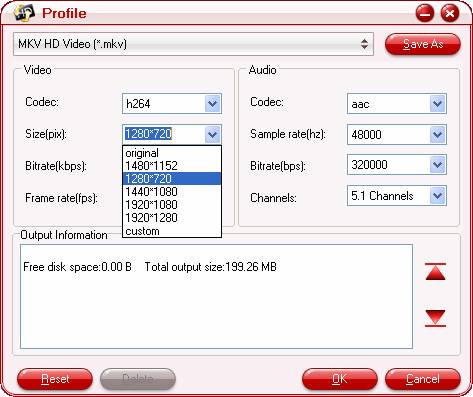
Task: Click the 'Sample rate(hz):' label
Action: pyautogui.click(x=288, y=134)
